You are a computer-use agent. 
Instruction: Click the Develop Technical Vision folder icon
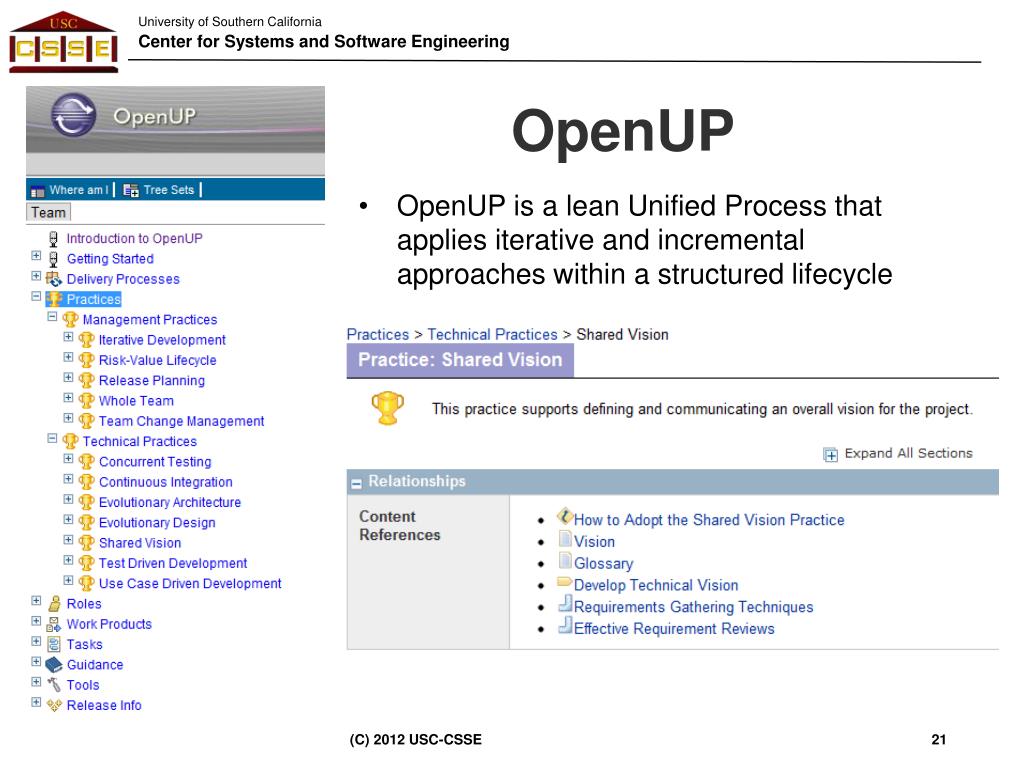565,582
